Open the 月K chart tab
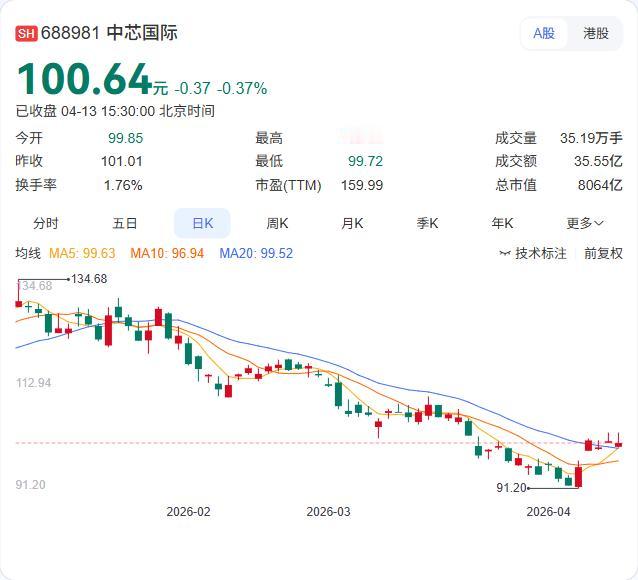 [352, 223]
